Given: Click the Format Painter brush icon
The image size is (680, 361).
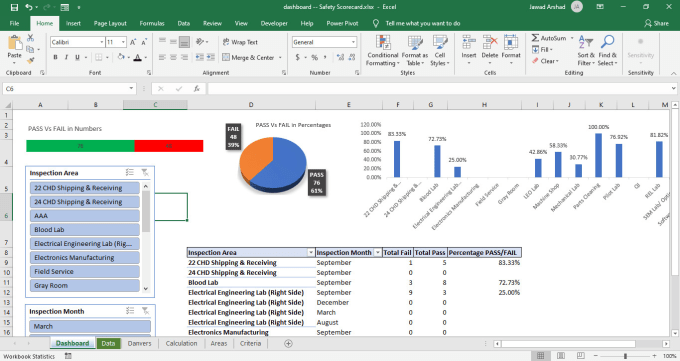Looking at the screenshot, I should pos(30,60).
